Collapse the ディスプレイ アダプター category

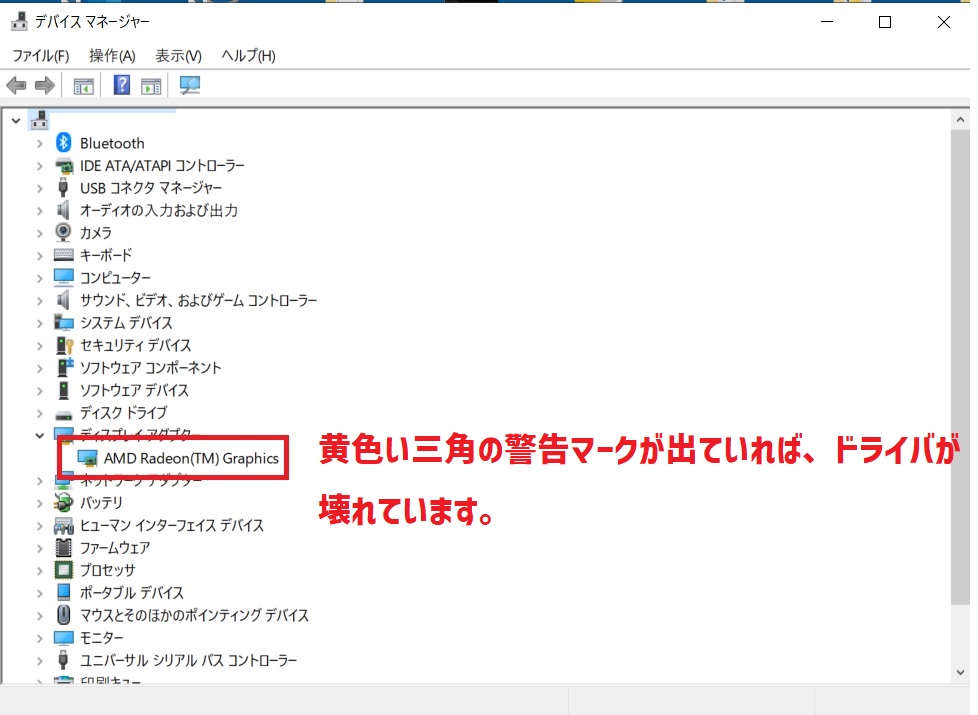point(39,435)
